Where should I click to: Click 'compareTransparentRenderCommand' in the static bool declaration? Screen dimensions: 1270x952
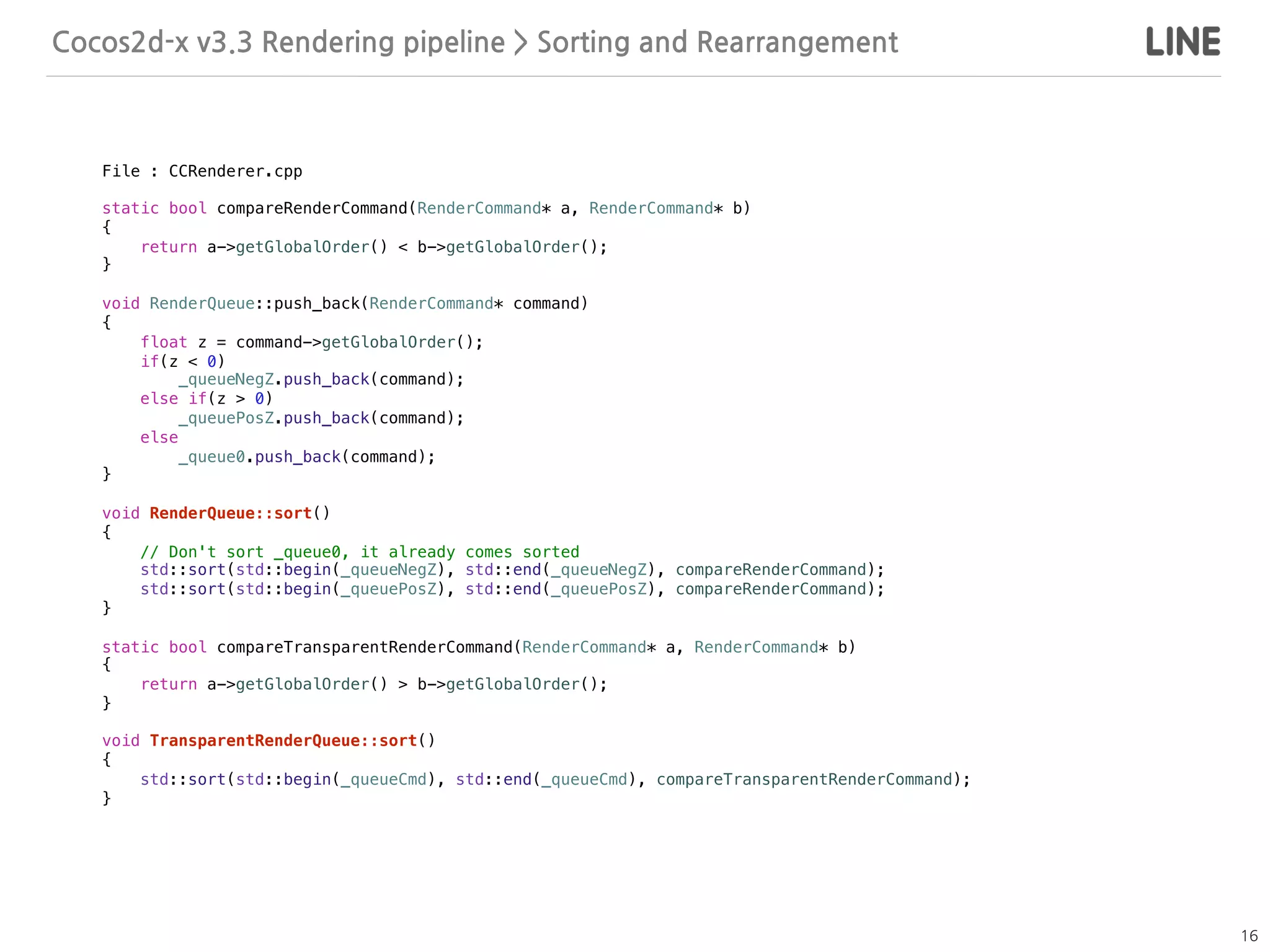point(365,647)
